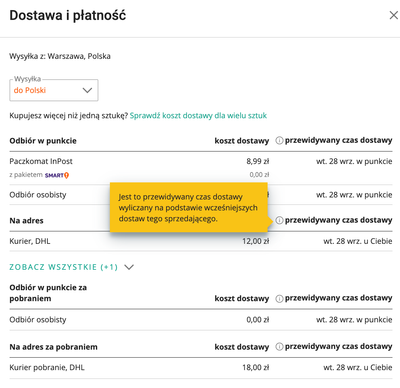Click Wysyłka z: Warszawa, Polska text

coord(60,56)
